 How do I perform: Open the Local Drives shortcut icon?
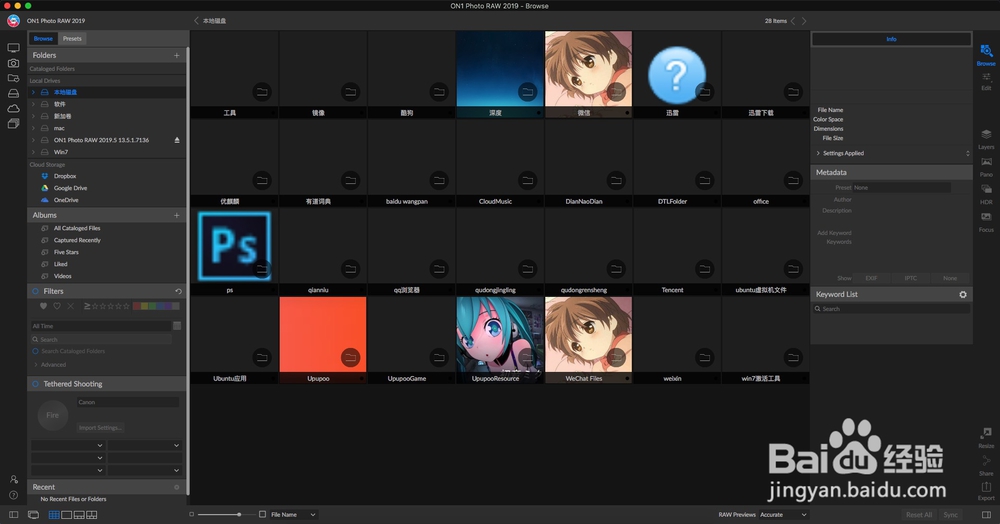(13, 93)
